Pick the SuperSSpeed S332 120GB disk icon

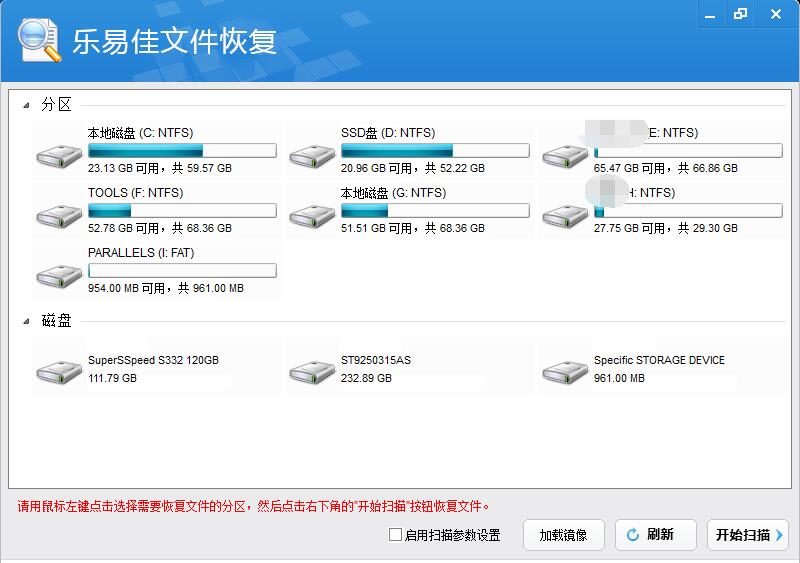(59, 372)
